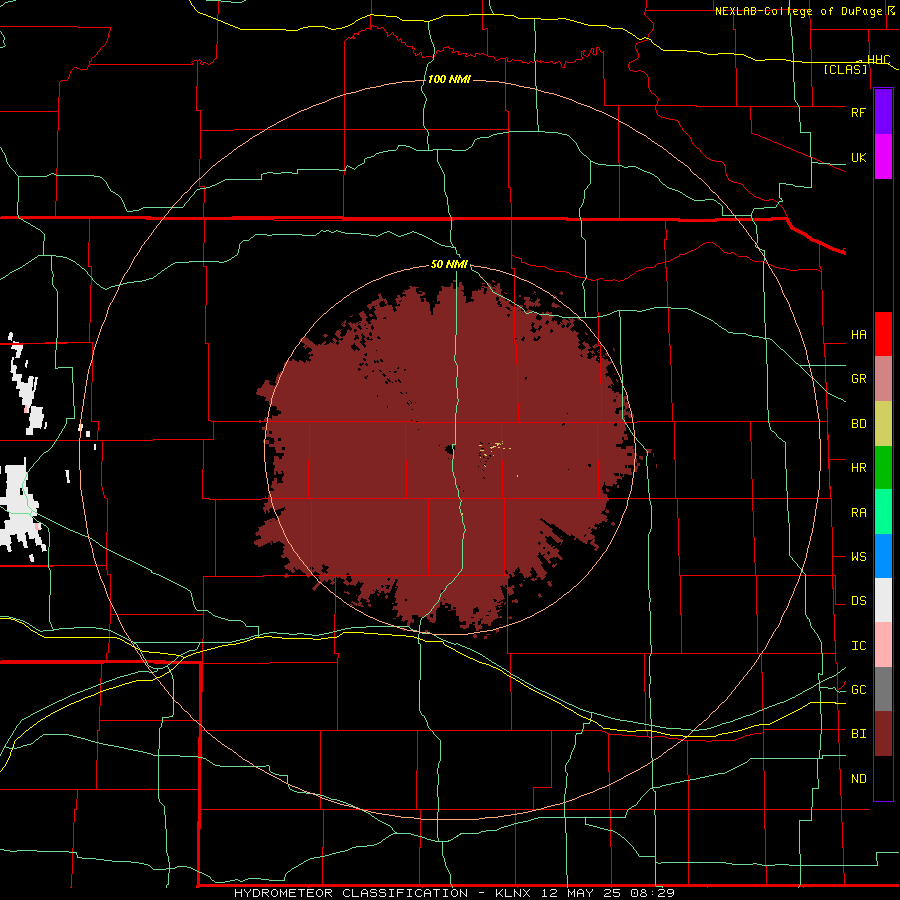
Task: Click the 'BI' legend label
Action: tap(858, 734)
